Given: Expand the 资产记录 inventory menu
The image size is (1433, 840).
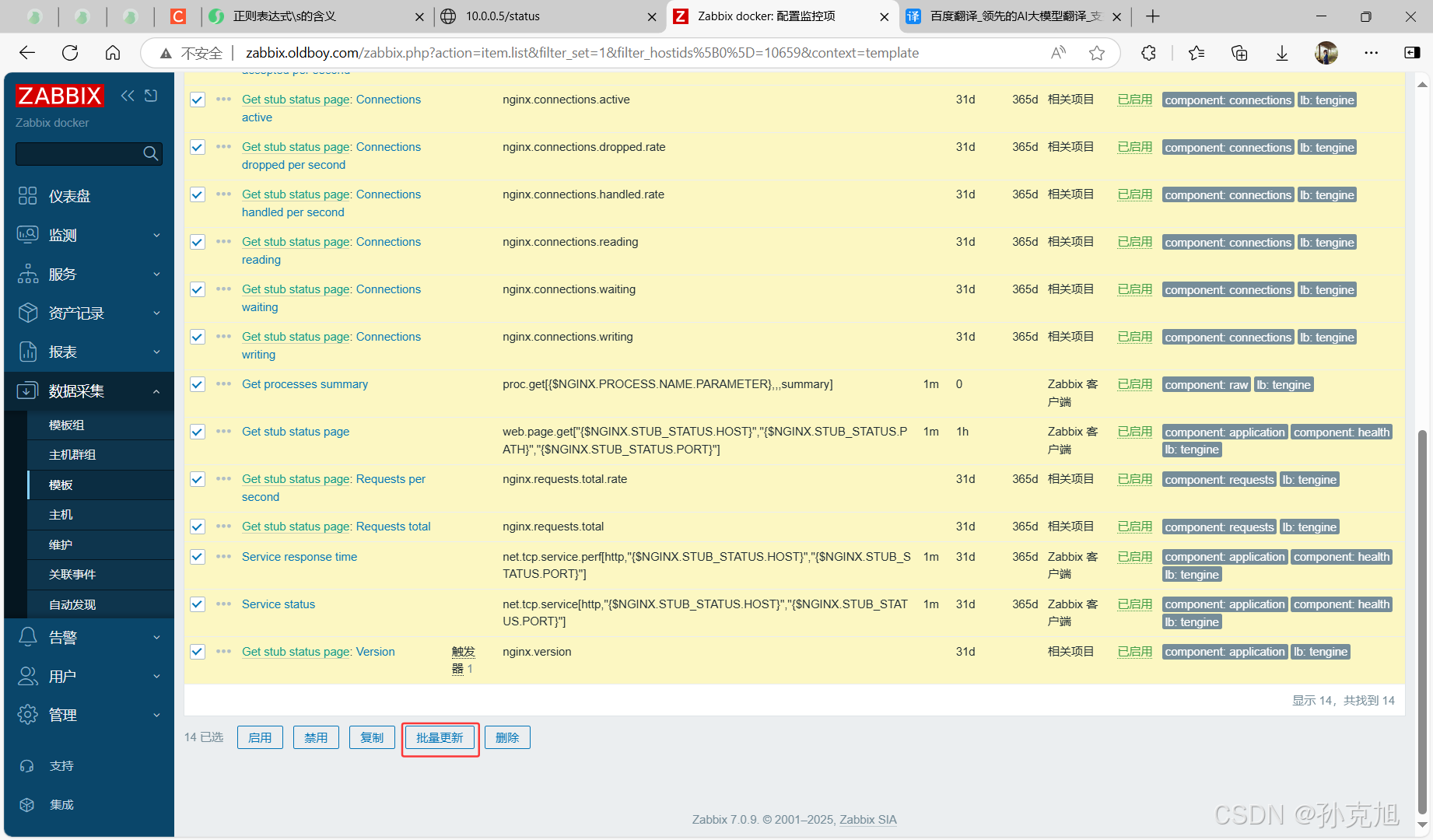Looking at the screenshot, I should pos(89,313).
